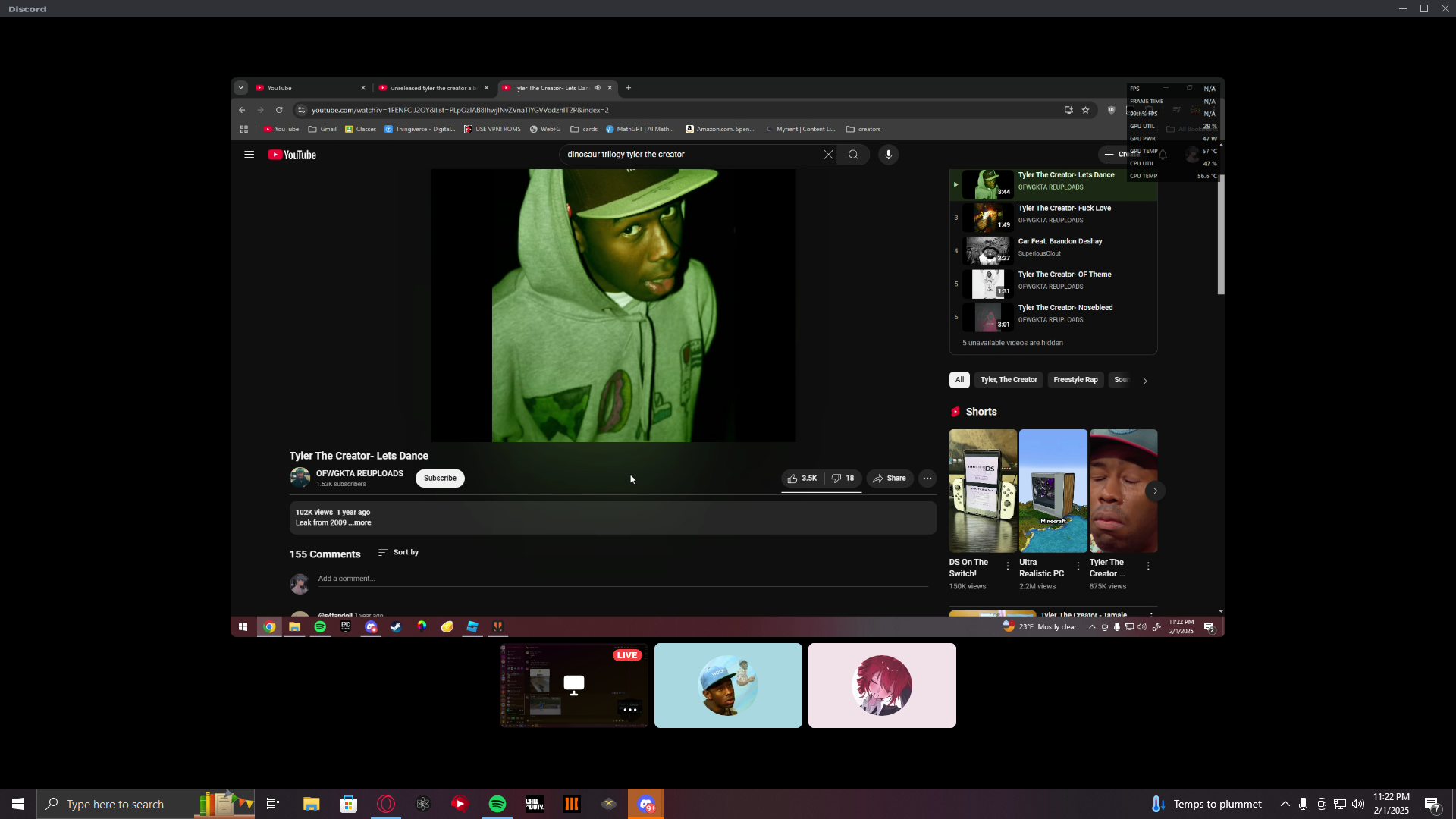
Task: Open the three-dots more actions button
Action: pyautogui.click(x=927, y=479)
